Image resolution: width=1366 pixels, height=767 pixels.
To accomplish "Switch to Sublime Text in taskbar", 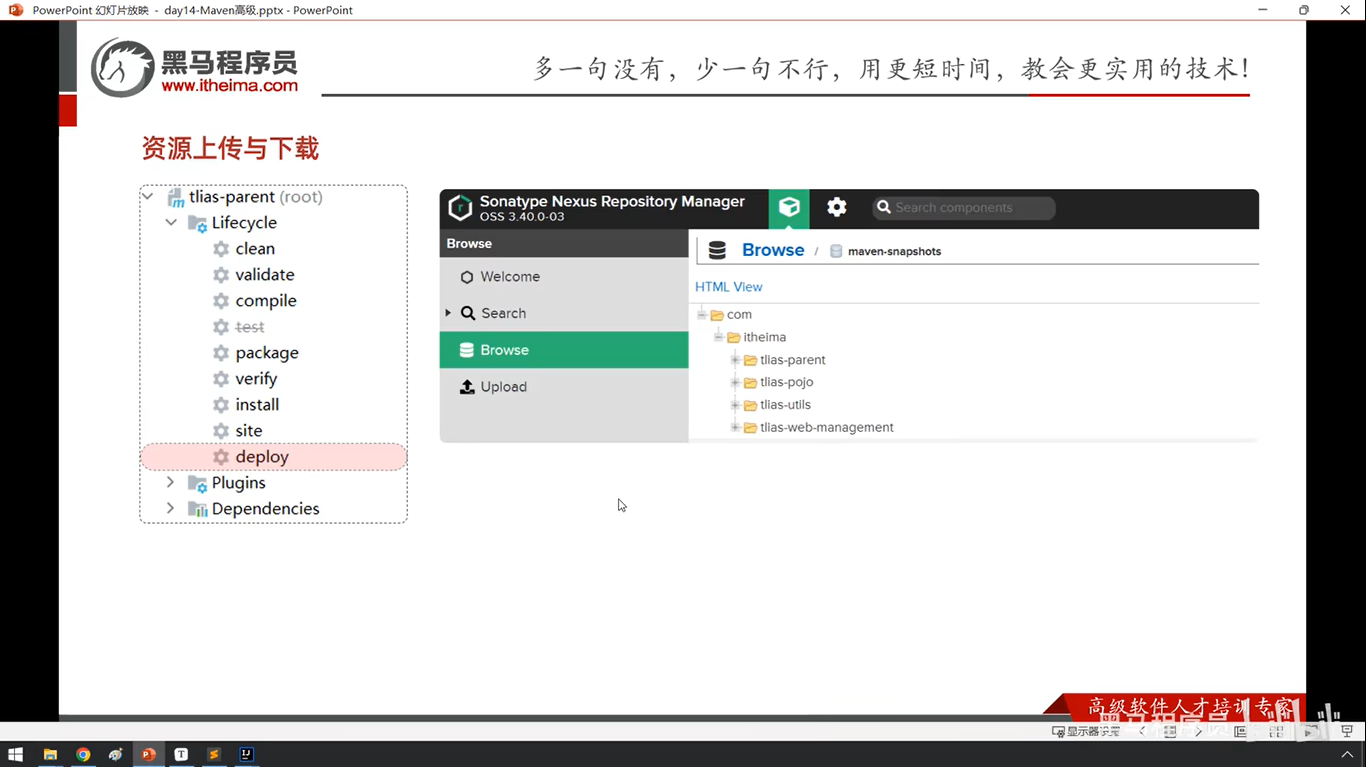I will (214, 755).
